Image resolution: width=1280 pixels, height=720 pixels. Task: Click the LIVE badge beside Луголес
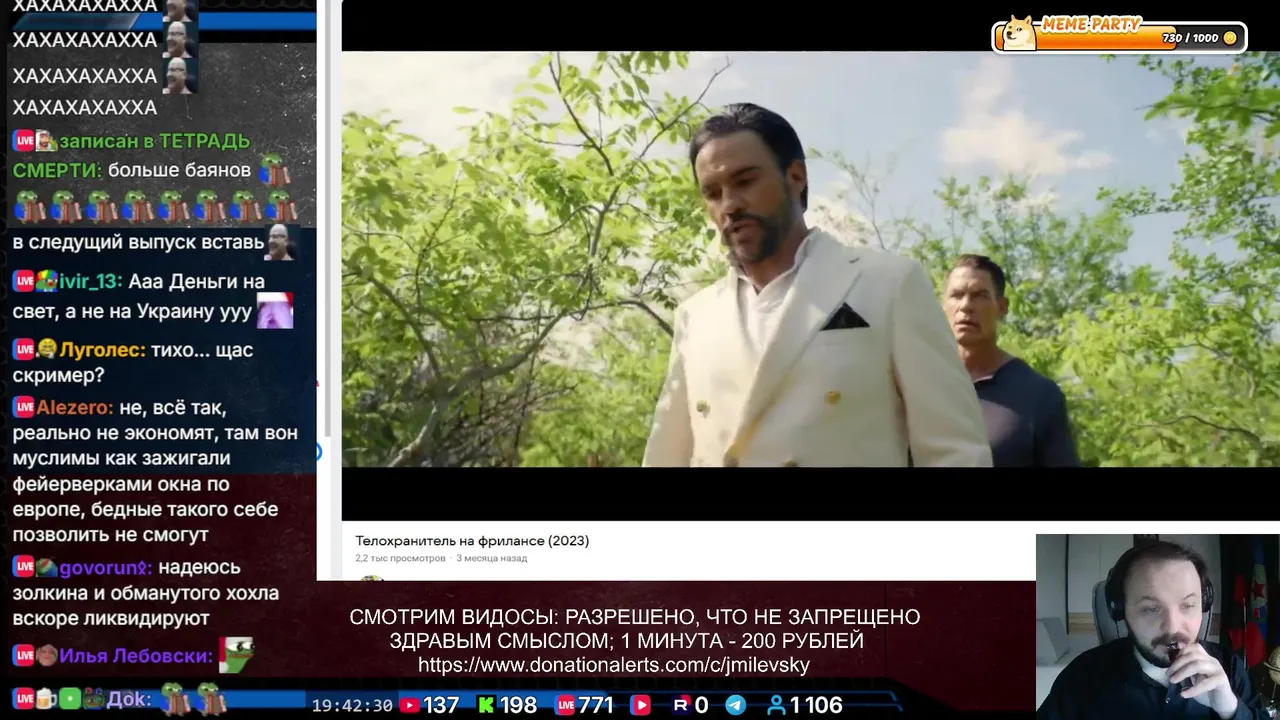click(x=24, y=350)
